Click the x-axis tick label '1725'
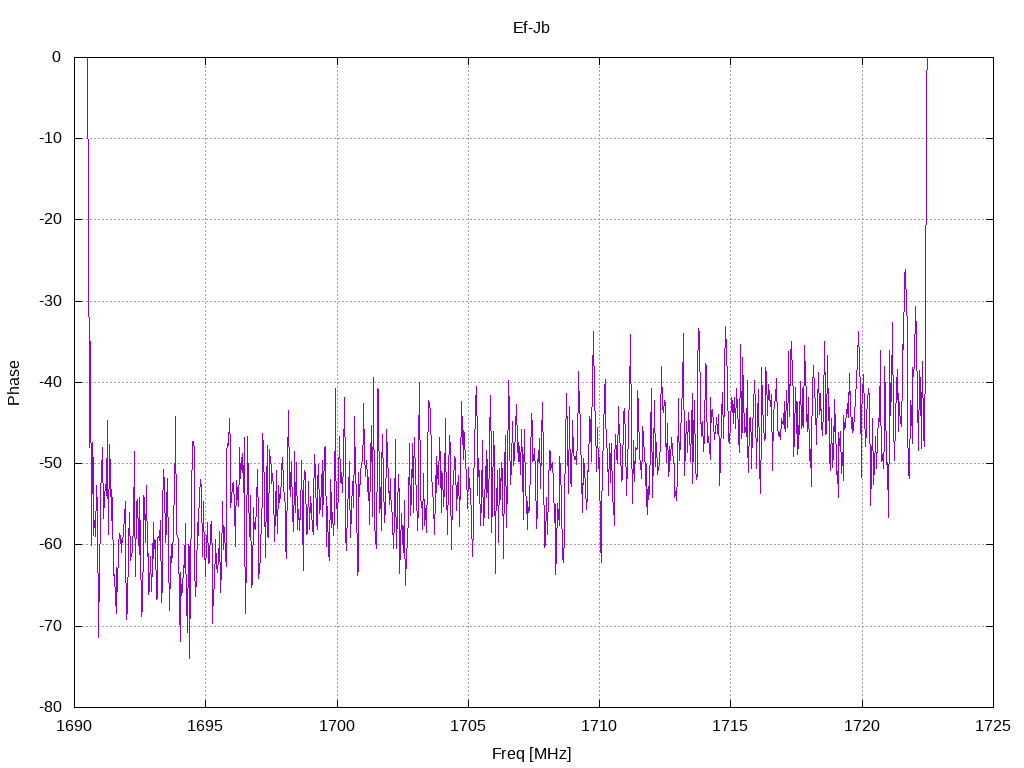The height and width of the screenshot is (768, 1024). click(x=993, y=726)
